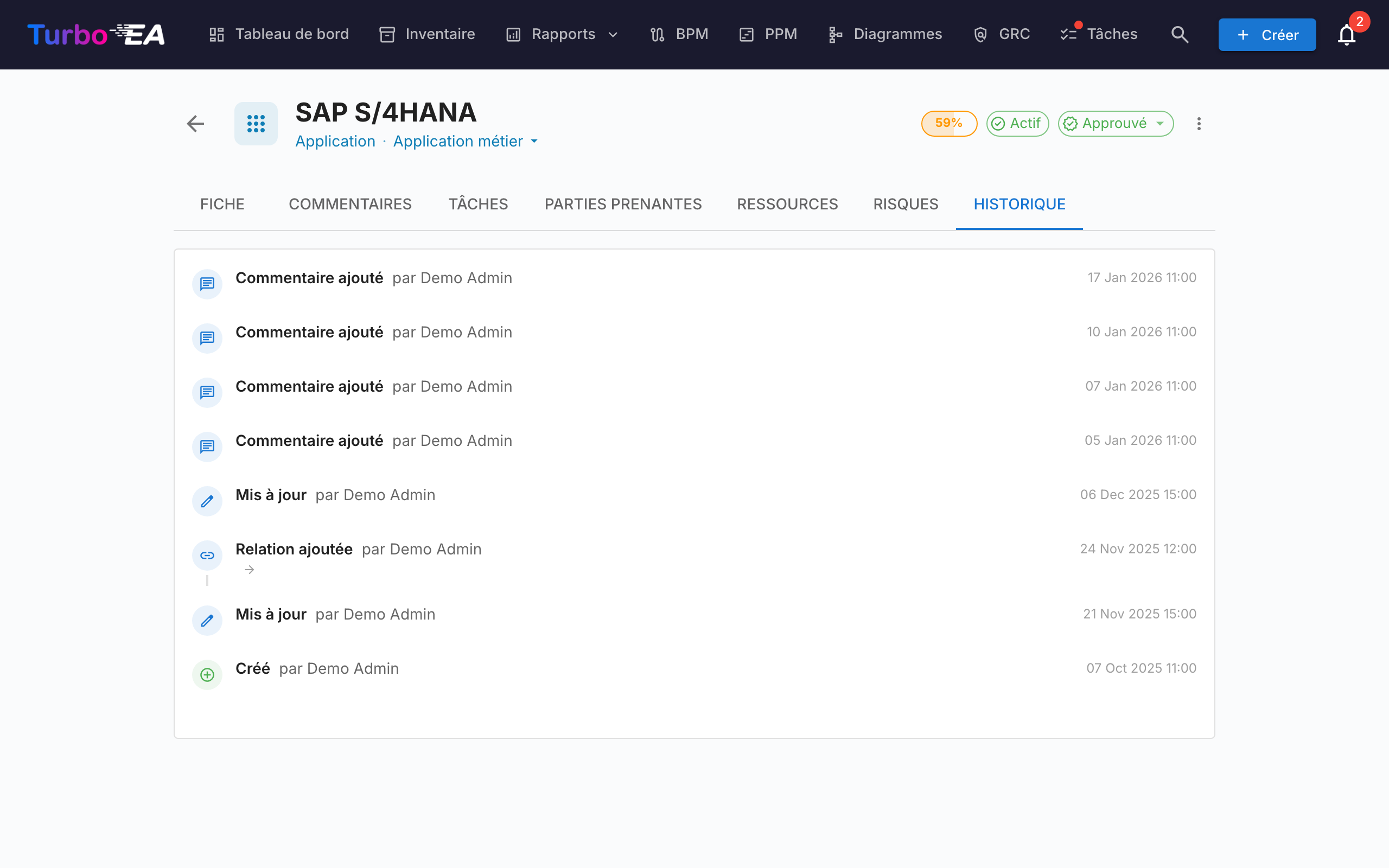Click the small arrow under Relation ajoutée
Image resolution: width=1389 pixels, height=868 pixels.
(249, 570)
